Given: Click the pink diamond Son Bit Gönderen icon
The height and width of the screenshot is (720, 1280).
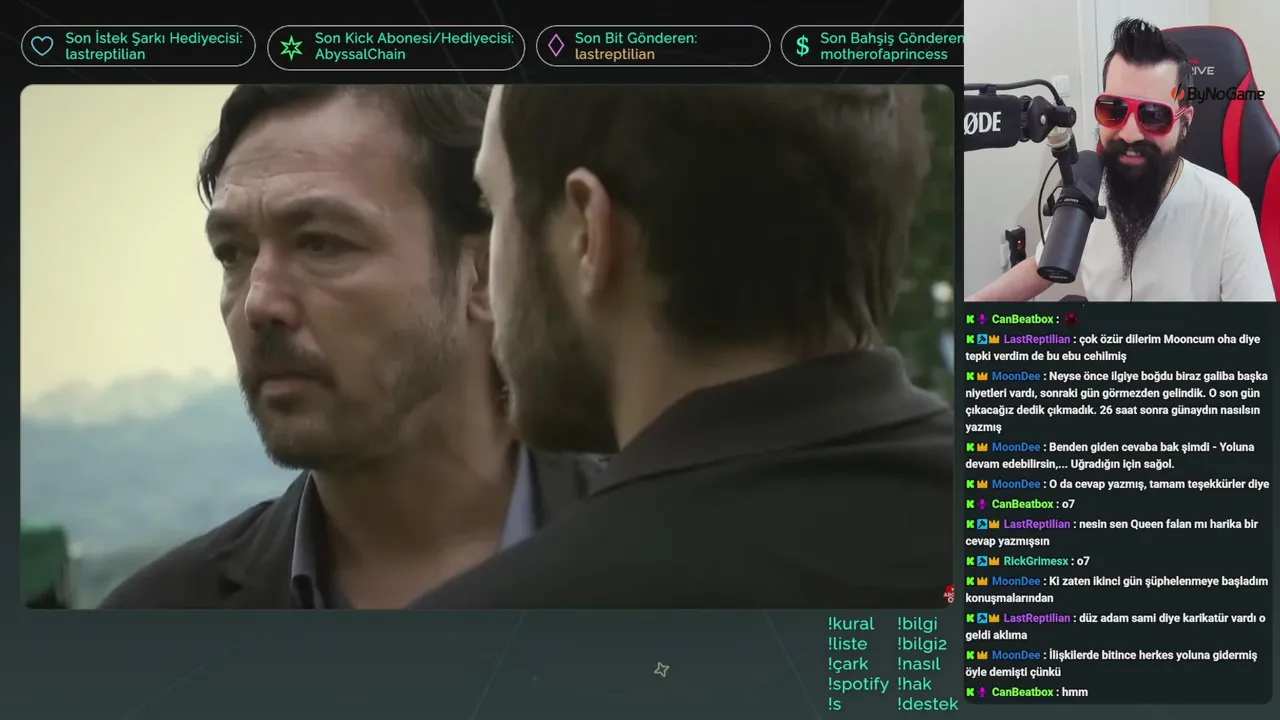Looking at the screenshot, I should [555, 46].
